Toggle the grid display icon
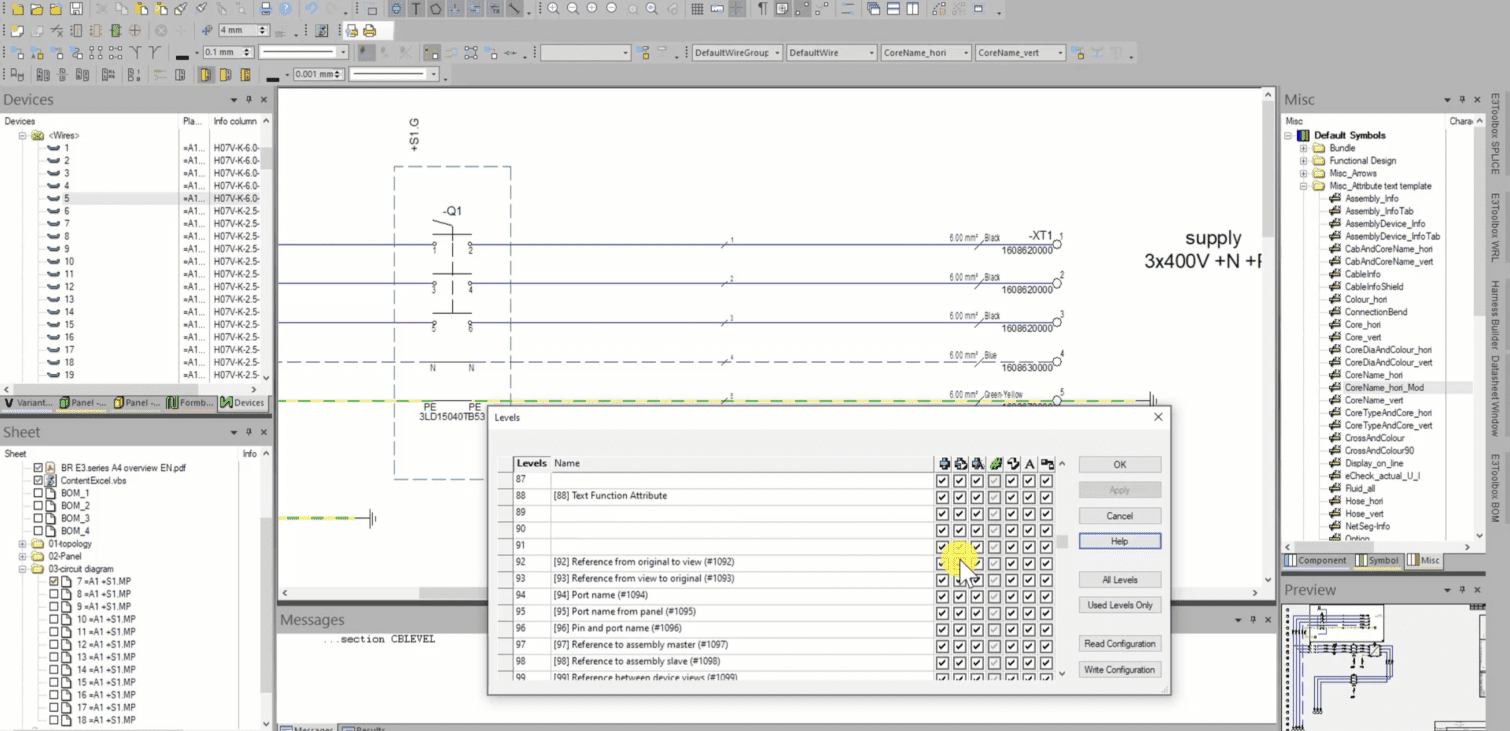This screenshot has height=731, width=1510. (x=697, y=8)
